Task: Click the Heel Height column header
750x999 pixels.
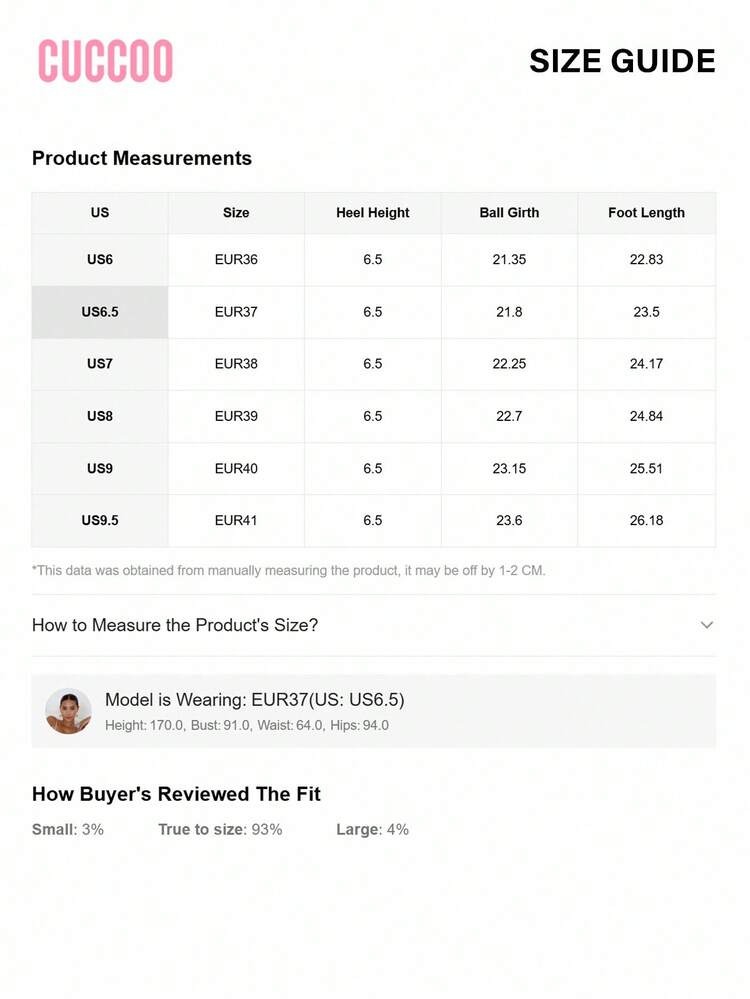Action: pyautogui.click(x=373, y=213)
